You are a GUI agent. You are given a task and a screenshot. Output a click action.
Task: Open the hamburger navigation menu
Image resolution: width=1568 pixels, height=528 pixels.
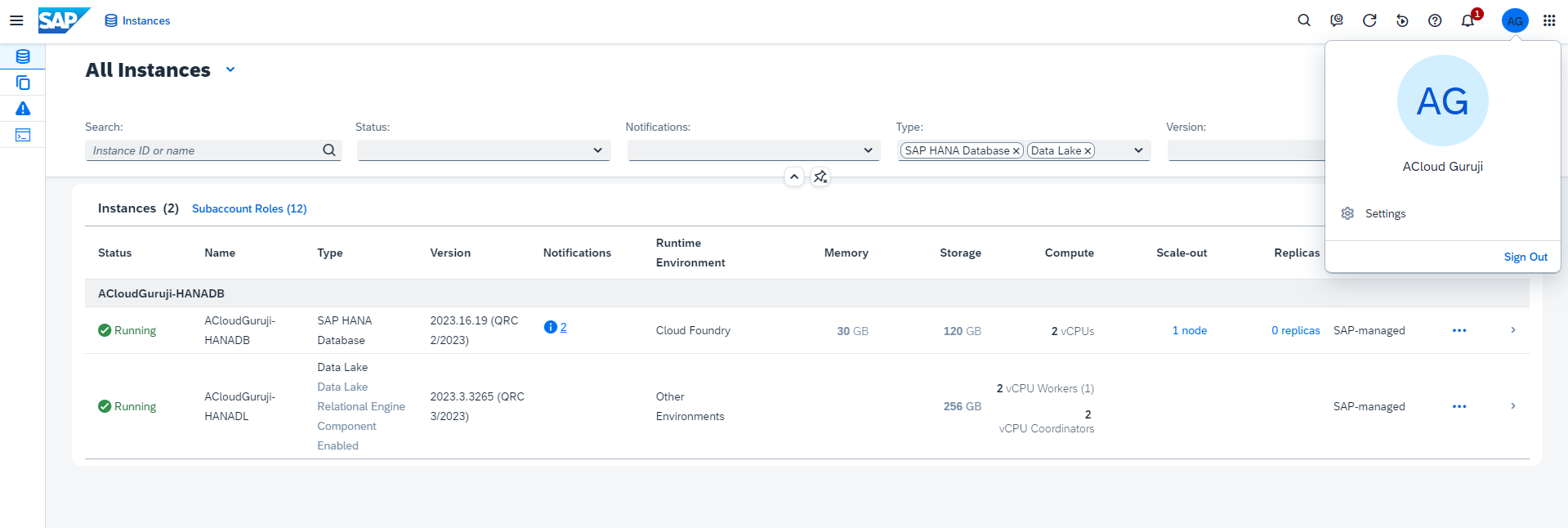click(16, 20)
